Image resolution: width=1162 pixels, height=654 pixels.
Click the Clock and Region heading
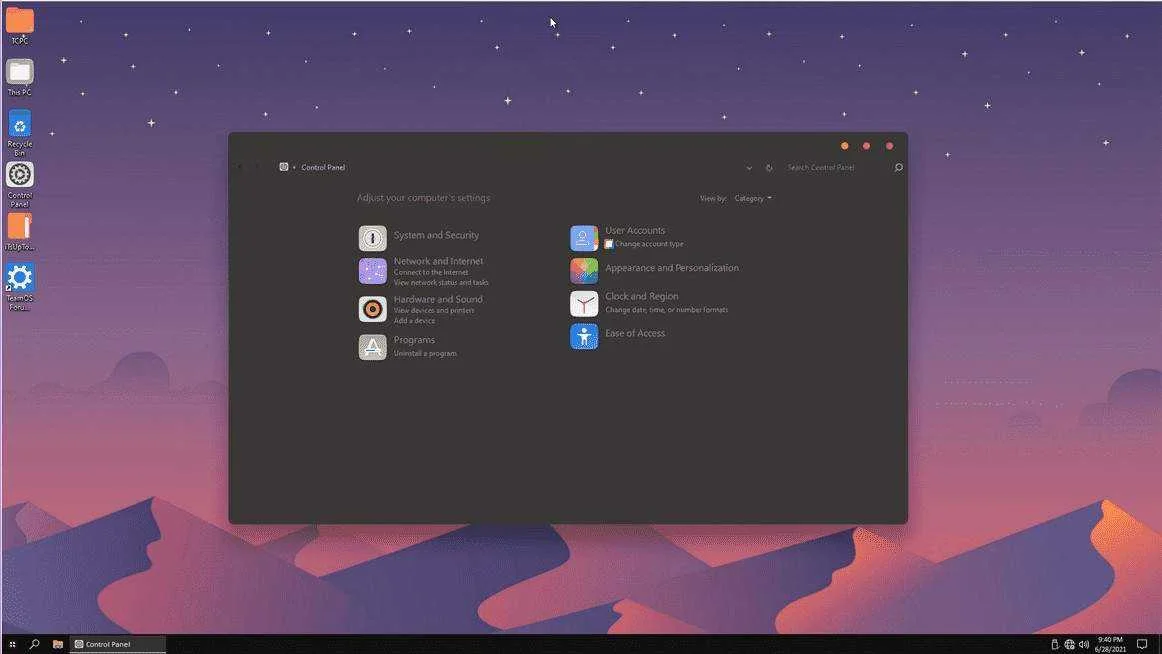(641, 296)
